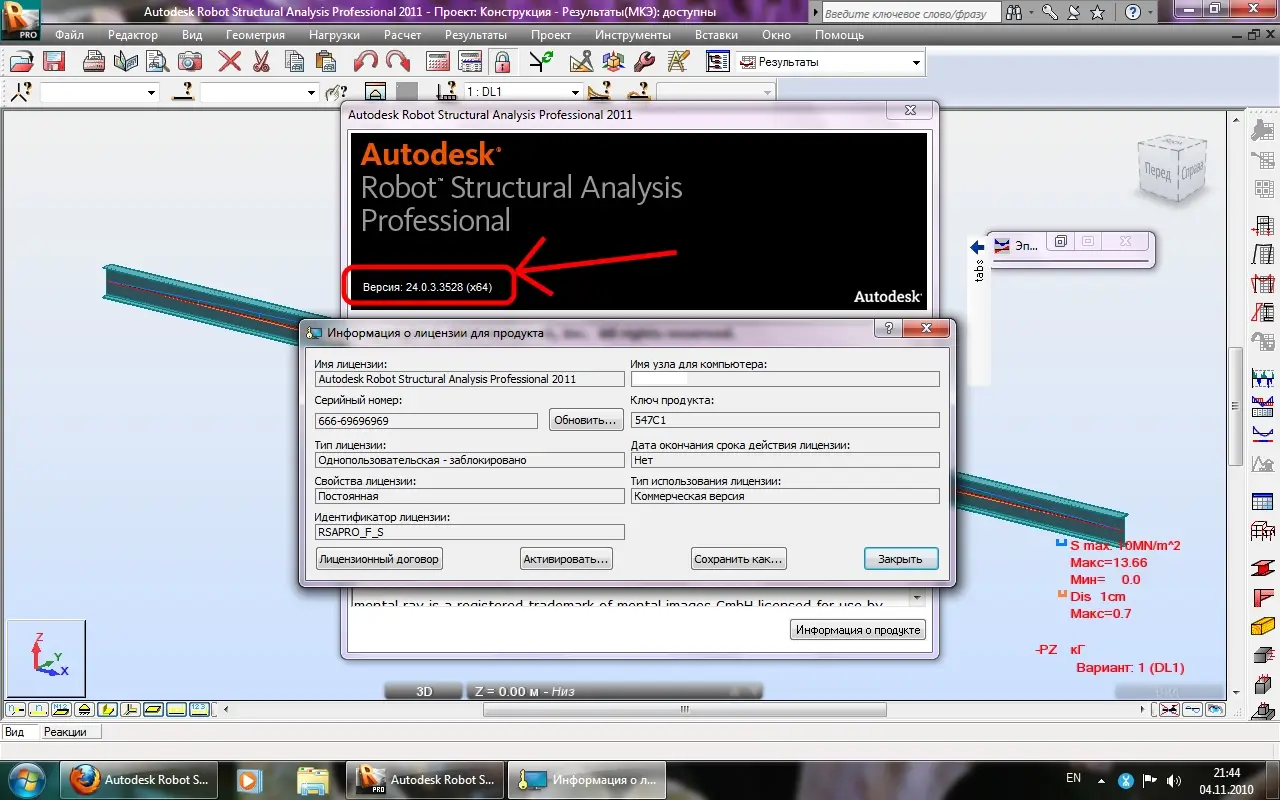Click the Bluetooth tray icon
Image resolution: width=1280 pixels, height=800 pixels.
[x=1125, y=780]
